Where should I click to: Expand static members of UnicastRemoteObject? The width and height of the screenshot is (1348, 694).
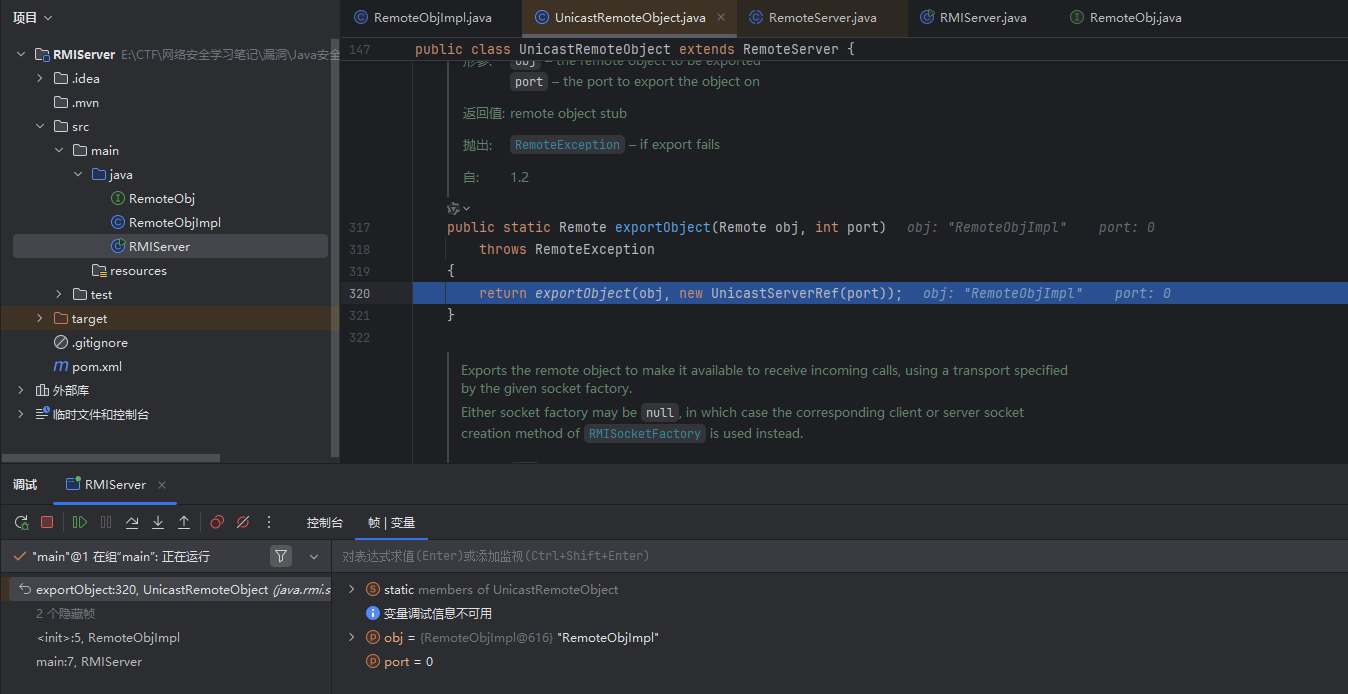(x=351, y=589)
